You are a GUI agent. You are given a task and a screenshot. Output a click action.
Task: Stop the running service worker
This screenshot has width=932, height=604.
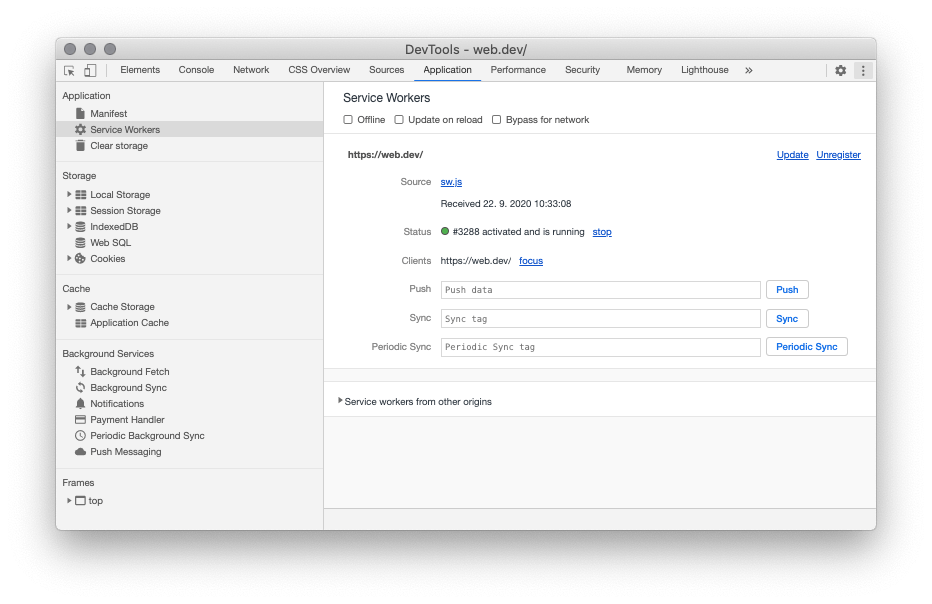(x=602, y=232)
